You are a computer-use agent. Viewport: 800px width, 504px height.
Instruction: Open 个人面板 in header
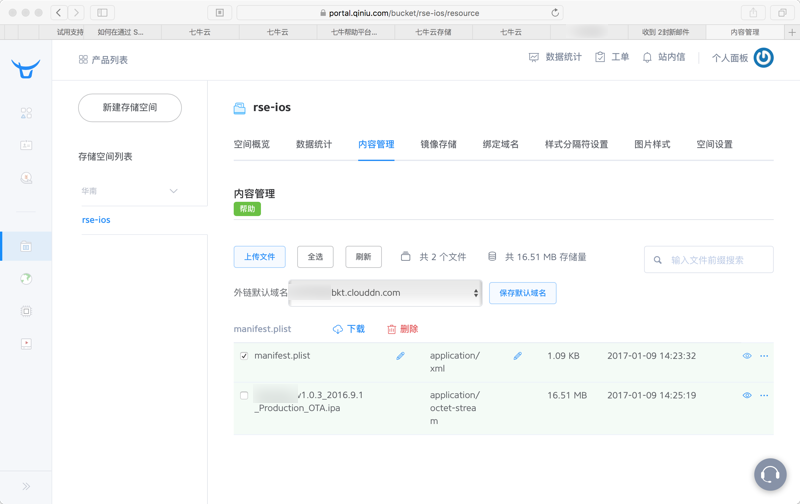[730, 58]
